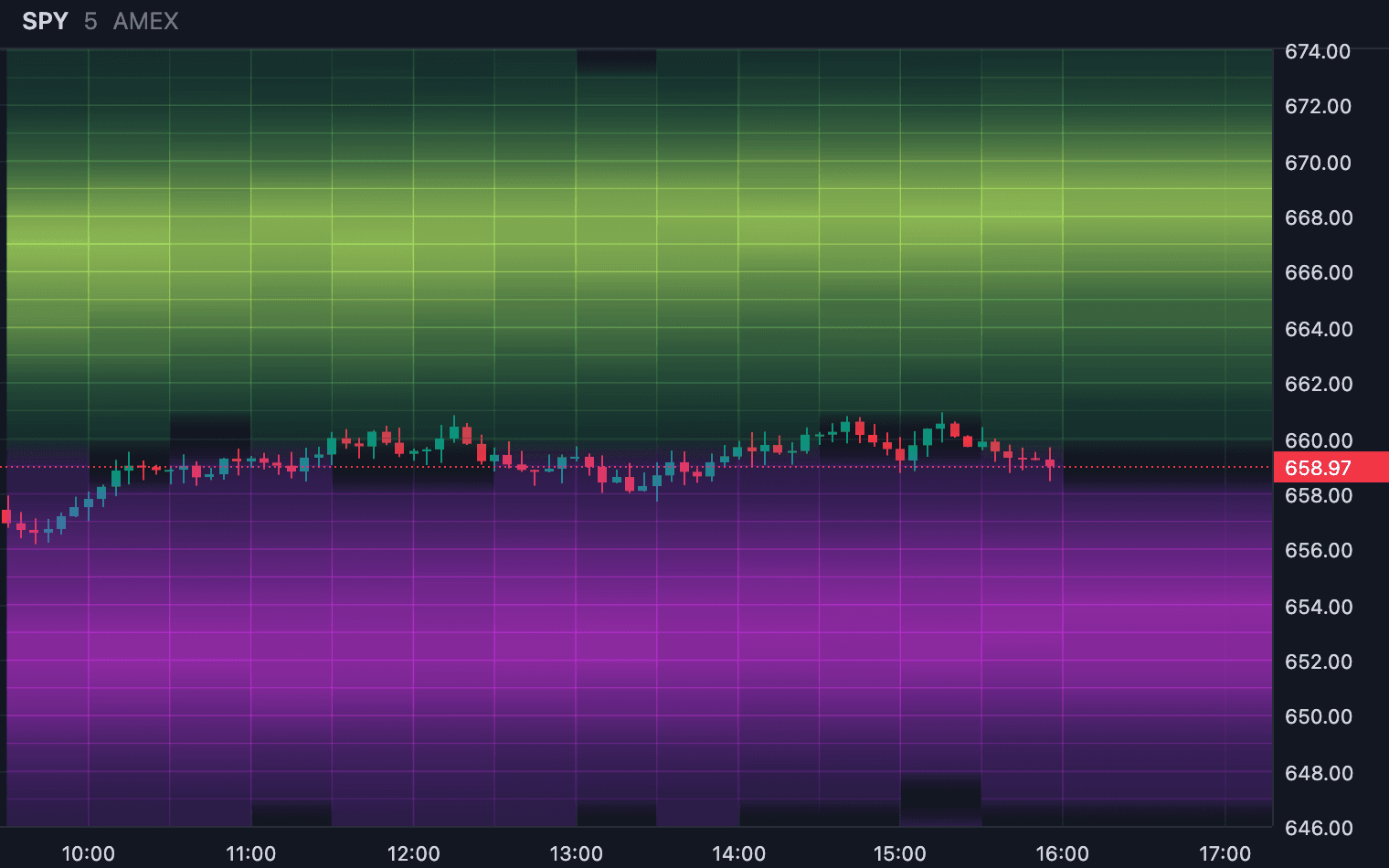Click the SPY ticker symbol
This screenshot has width=1389, height=868.
point(45,21)
